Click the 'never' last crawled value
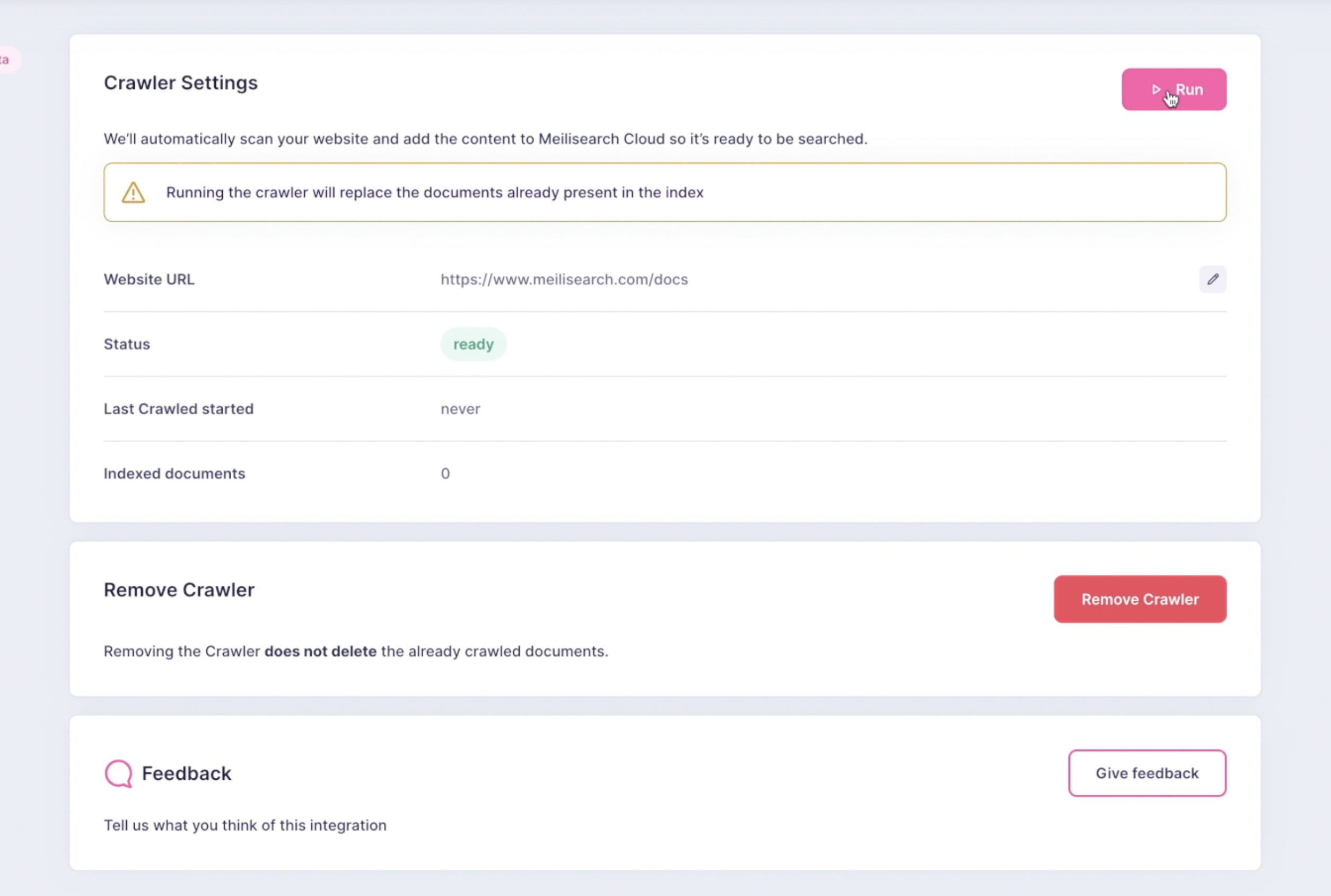This screenshot has height=896, width=1331. pos(460,409)
